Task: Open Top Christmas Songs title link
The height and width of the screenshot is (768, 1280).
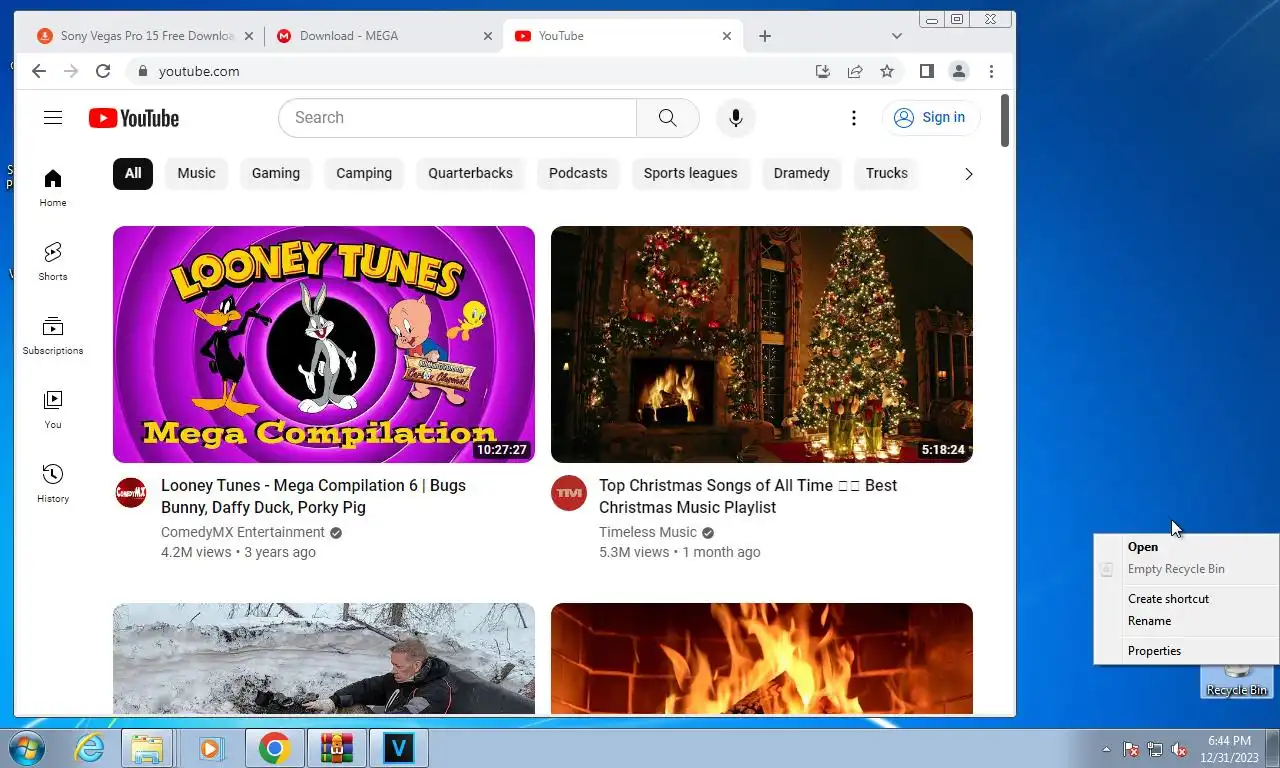Action: click(748, 496)
